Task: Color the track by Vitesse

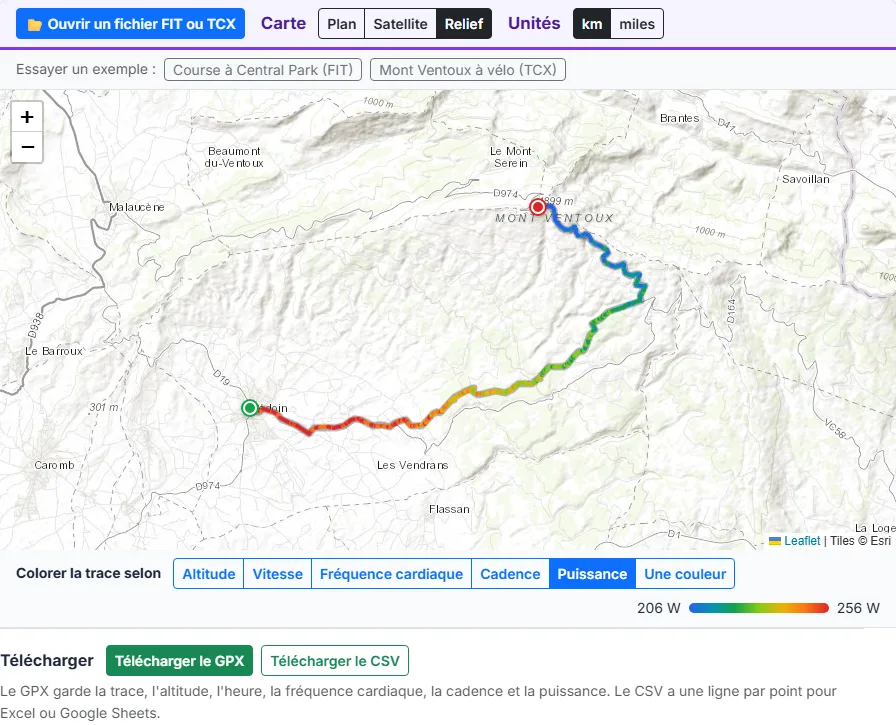Action: [x=278, y=574]
